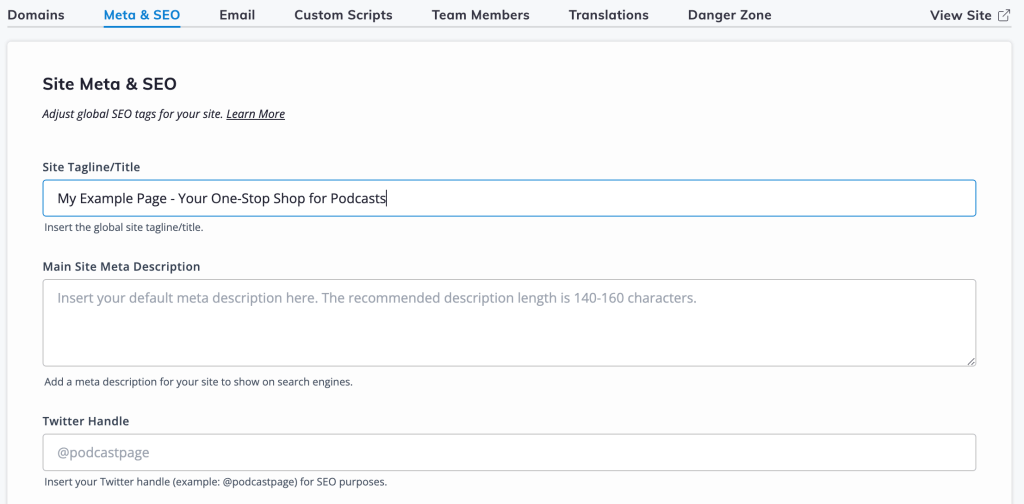
Task: Follow the Learn More link
Action: point(255,114)
